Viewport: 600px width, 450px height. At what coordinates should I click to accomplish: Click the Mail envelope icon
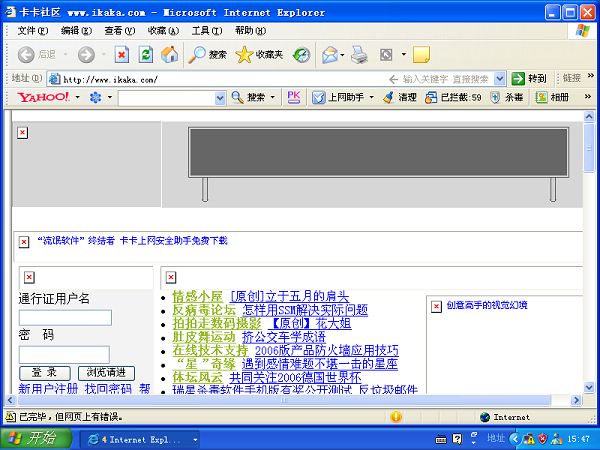click(330, 55)
